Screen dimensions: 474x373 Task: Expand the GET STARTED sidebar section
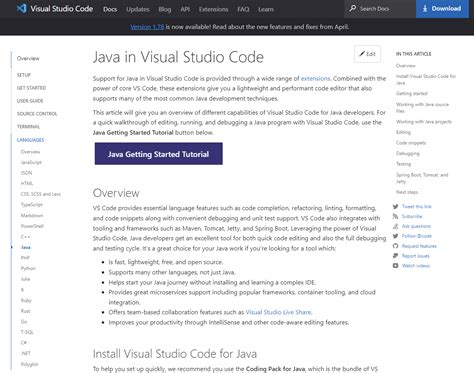pyautogui.click(x=31, y=88)
